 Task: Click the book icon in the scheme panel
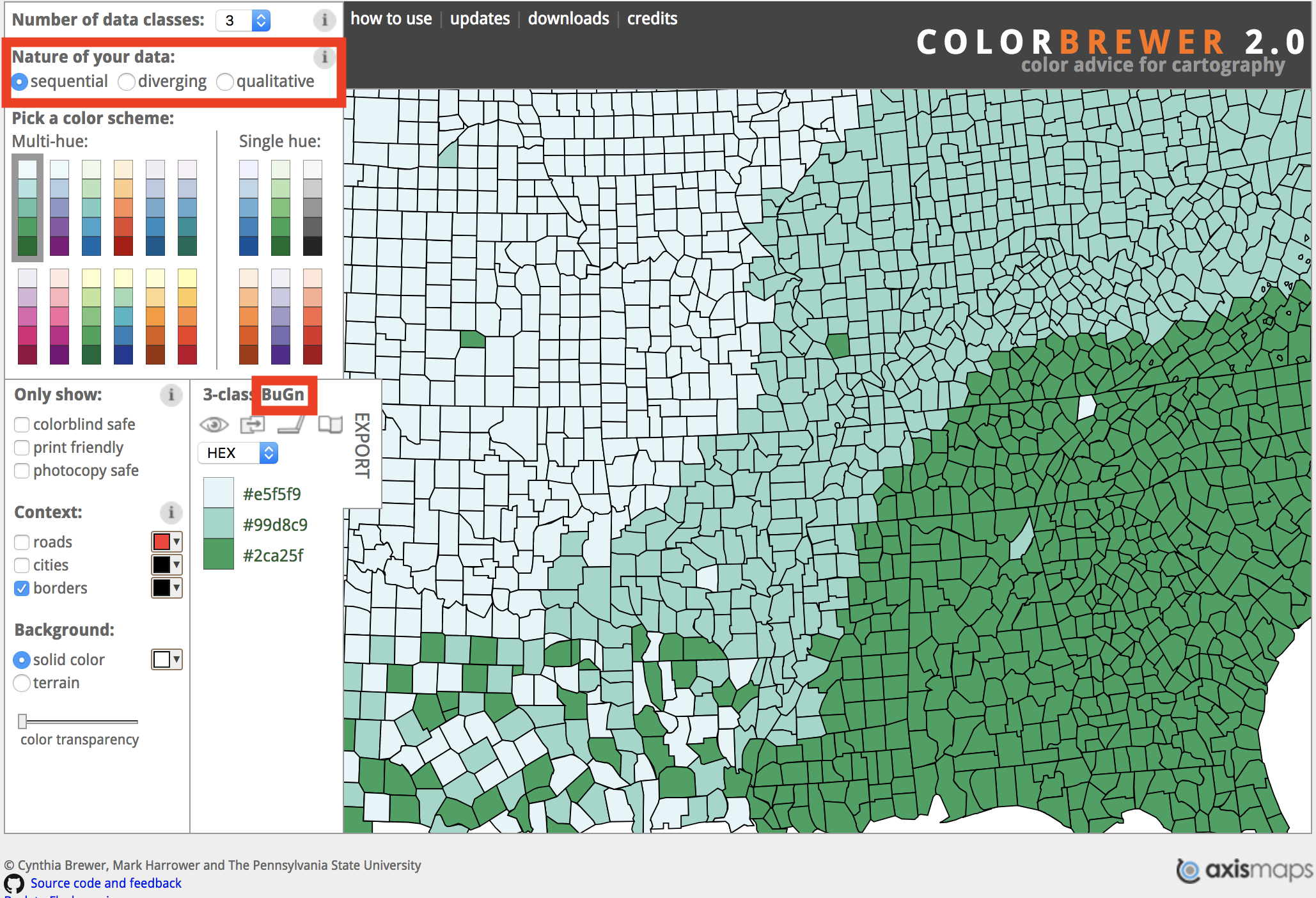tap(331, 424)
